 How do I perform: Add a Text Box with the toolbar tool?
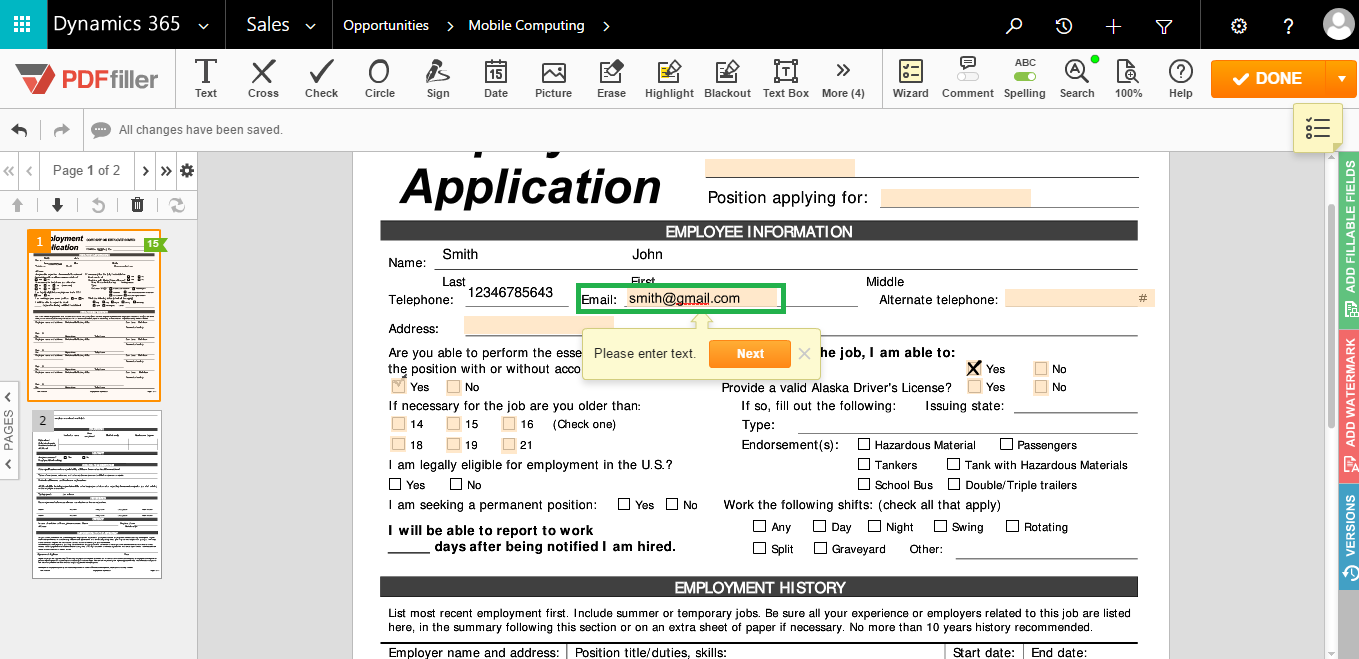786,78
